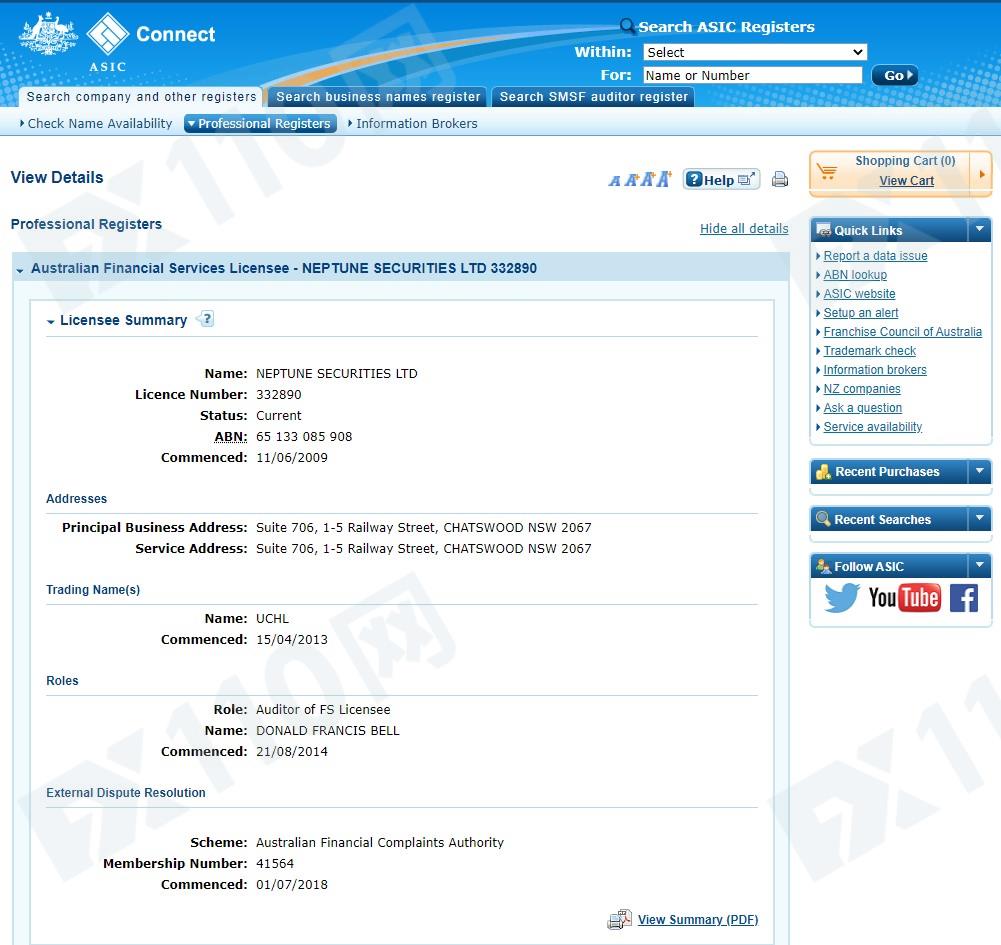The width and height of the screenshot is (1001, 945).
Task: Expand the Recent Searches panel arrow
Action: 979,518
